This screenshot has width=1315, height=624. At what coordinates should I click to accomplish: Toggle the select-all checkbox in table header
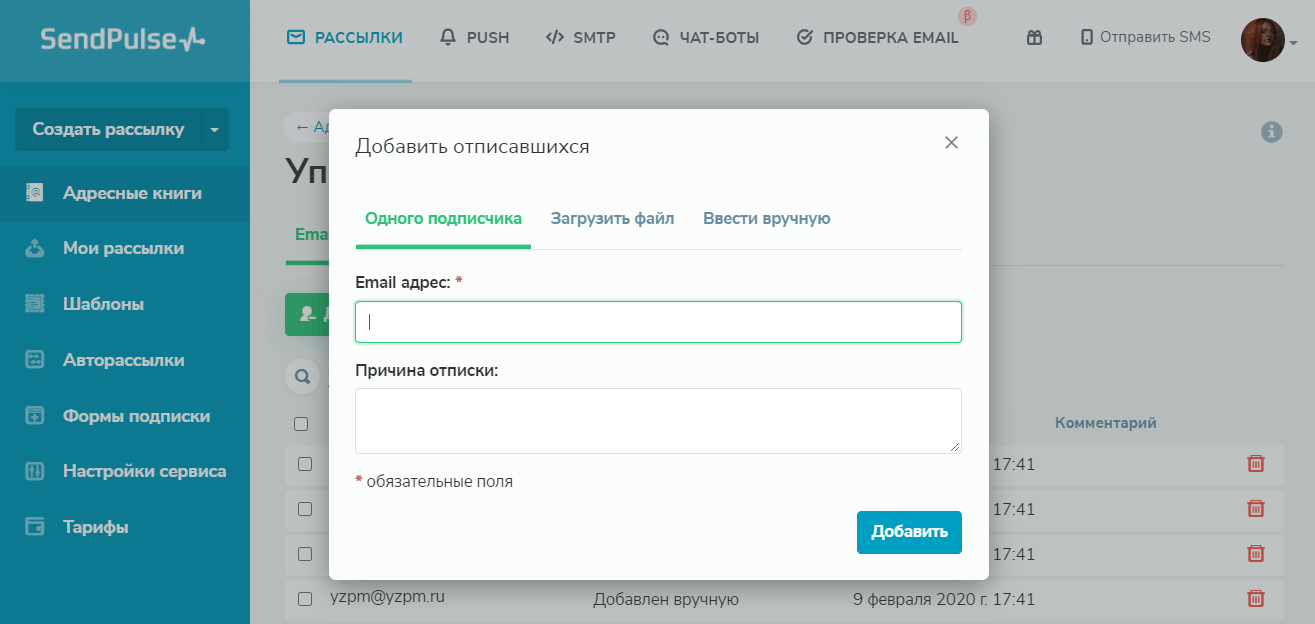click(301, 424)
